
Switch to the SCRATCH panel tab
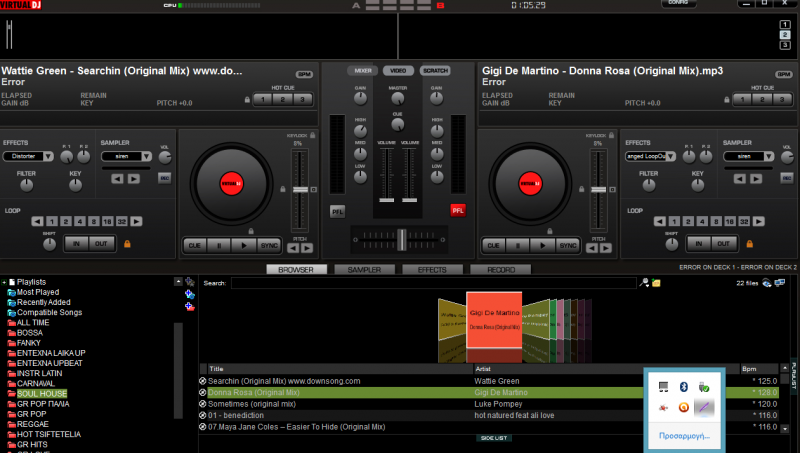tap(435, 70)
